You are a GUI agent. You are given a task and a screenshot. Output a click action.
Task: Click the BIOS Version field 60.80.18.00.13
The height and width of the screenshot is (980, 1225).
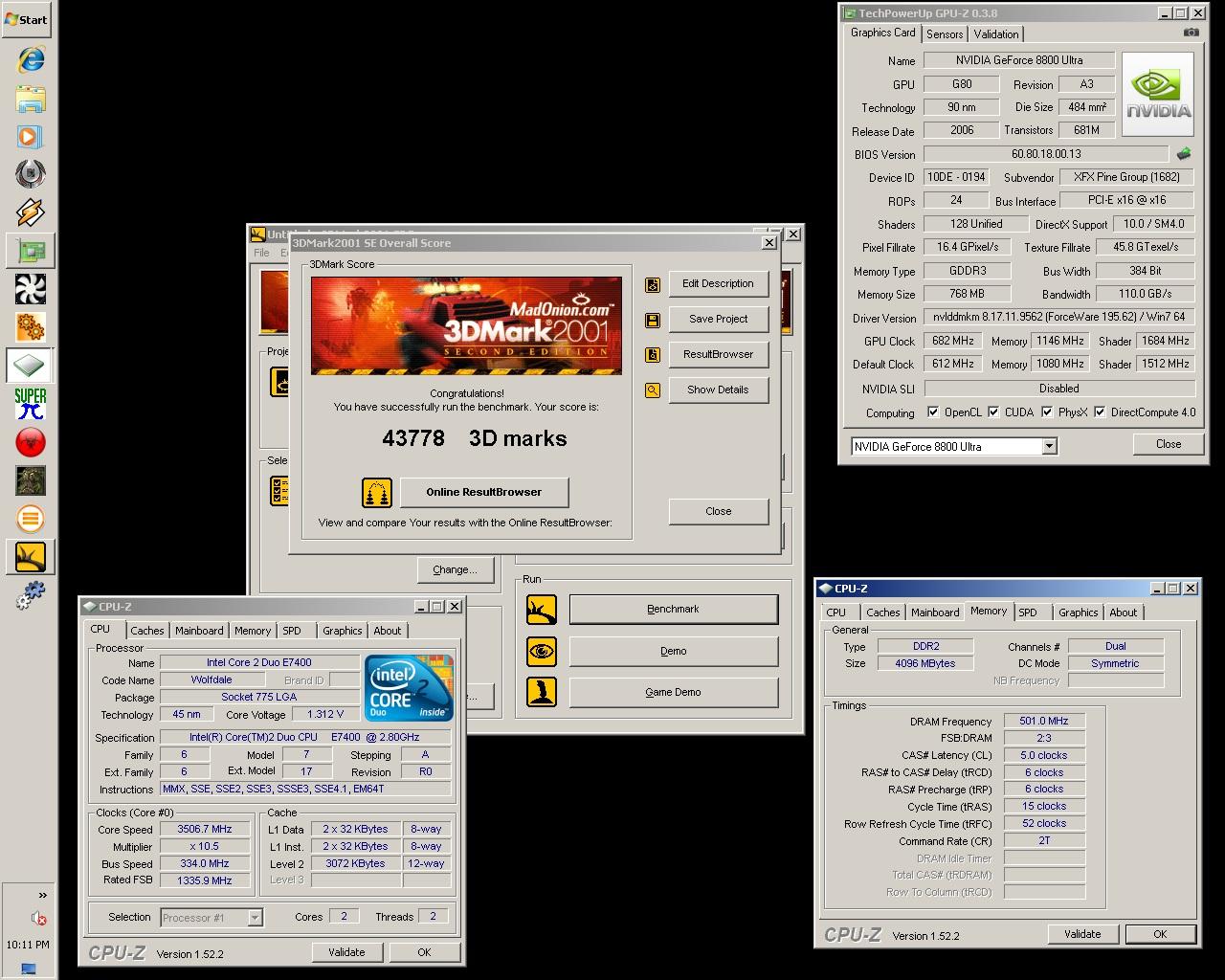[x=1046, y=154]
